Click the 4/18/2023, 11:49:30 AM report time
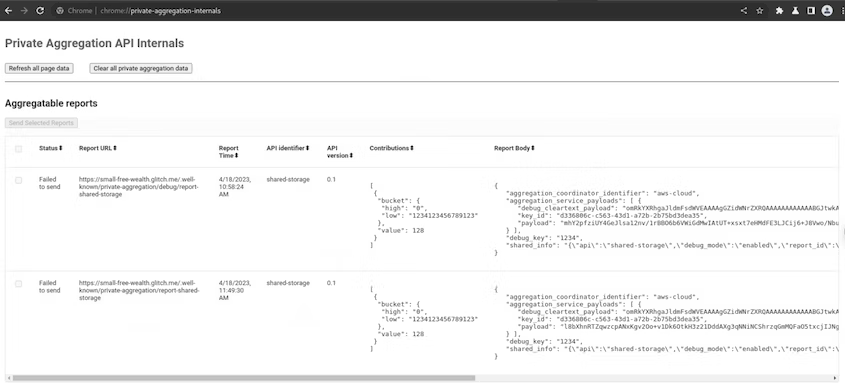845x387 pixels. tap(234, 290)
